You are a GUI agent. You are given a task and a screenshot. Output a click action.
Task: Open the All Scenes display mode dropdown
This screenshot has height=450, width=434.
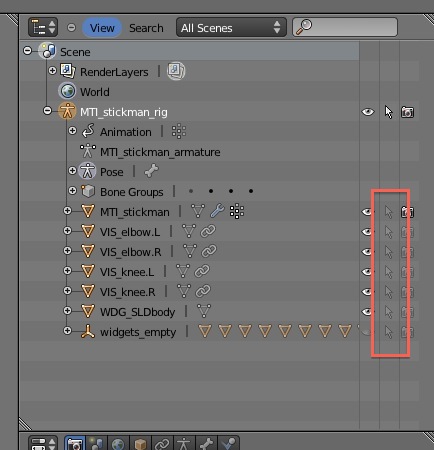tap(231, 28)
